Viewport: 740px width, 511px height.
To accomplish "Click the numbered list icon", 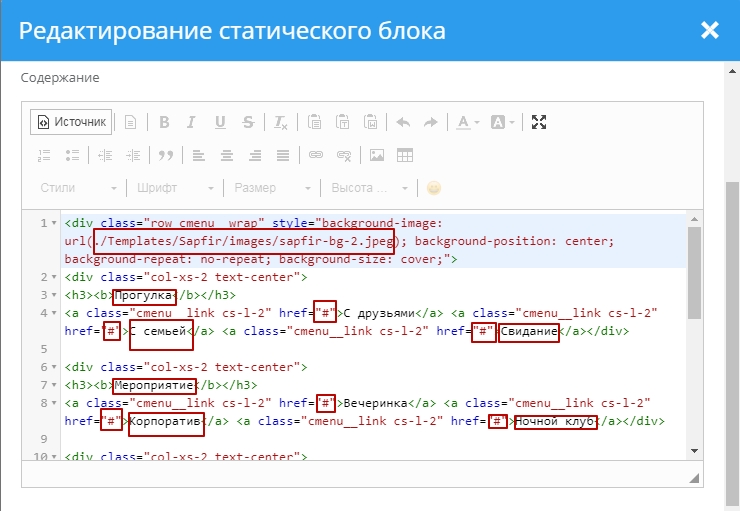I will [x=44, y=155].
